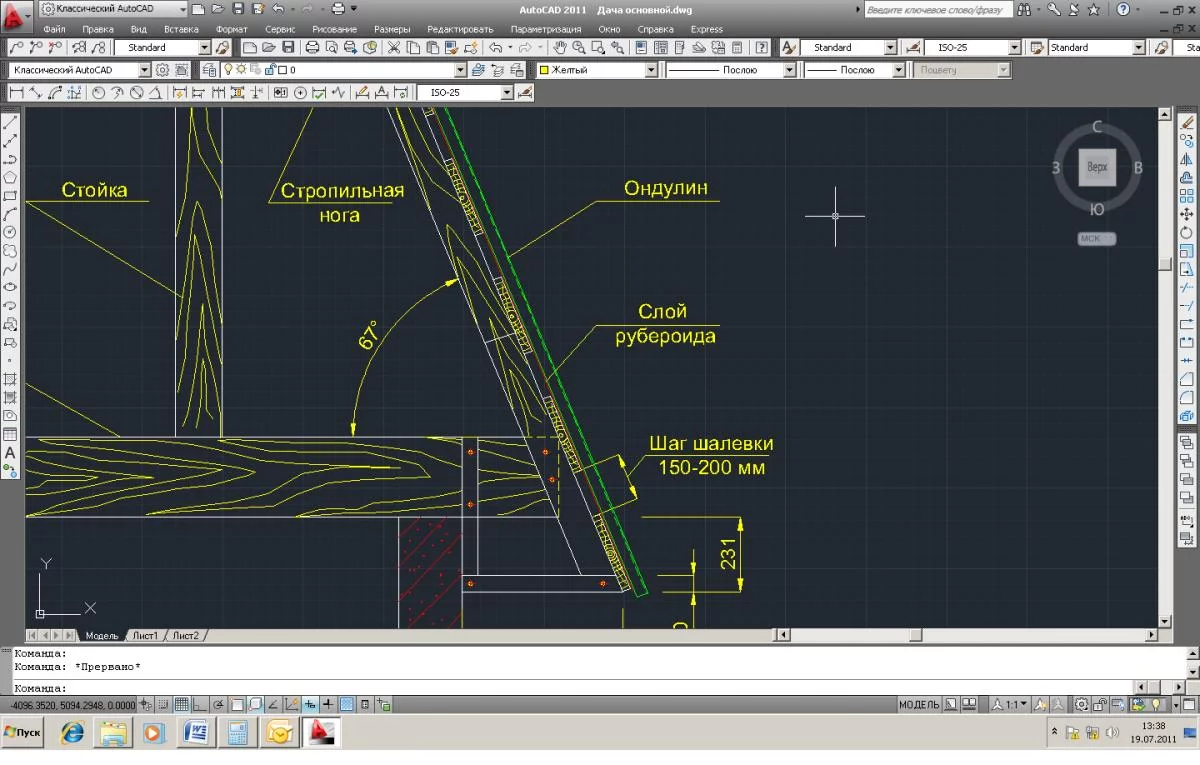Select the Linear dimension tool
Image resolution: width=1200 pixels, height=765 pixels.
point(16,93)
